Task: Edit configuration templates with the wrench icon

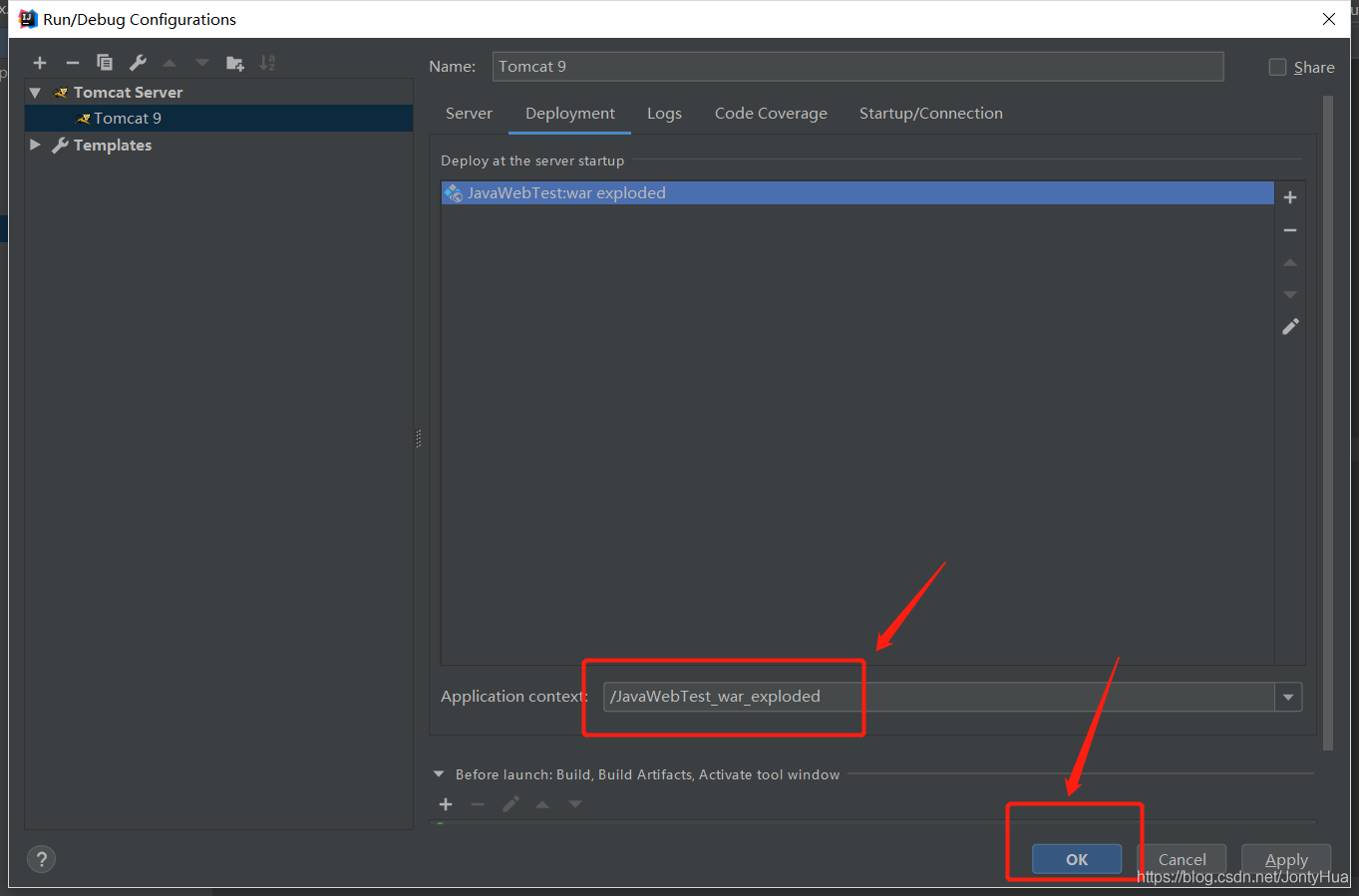Action: [137, 62]
